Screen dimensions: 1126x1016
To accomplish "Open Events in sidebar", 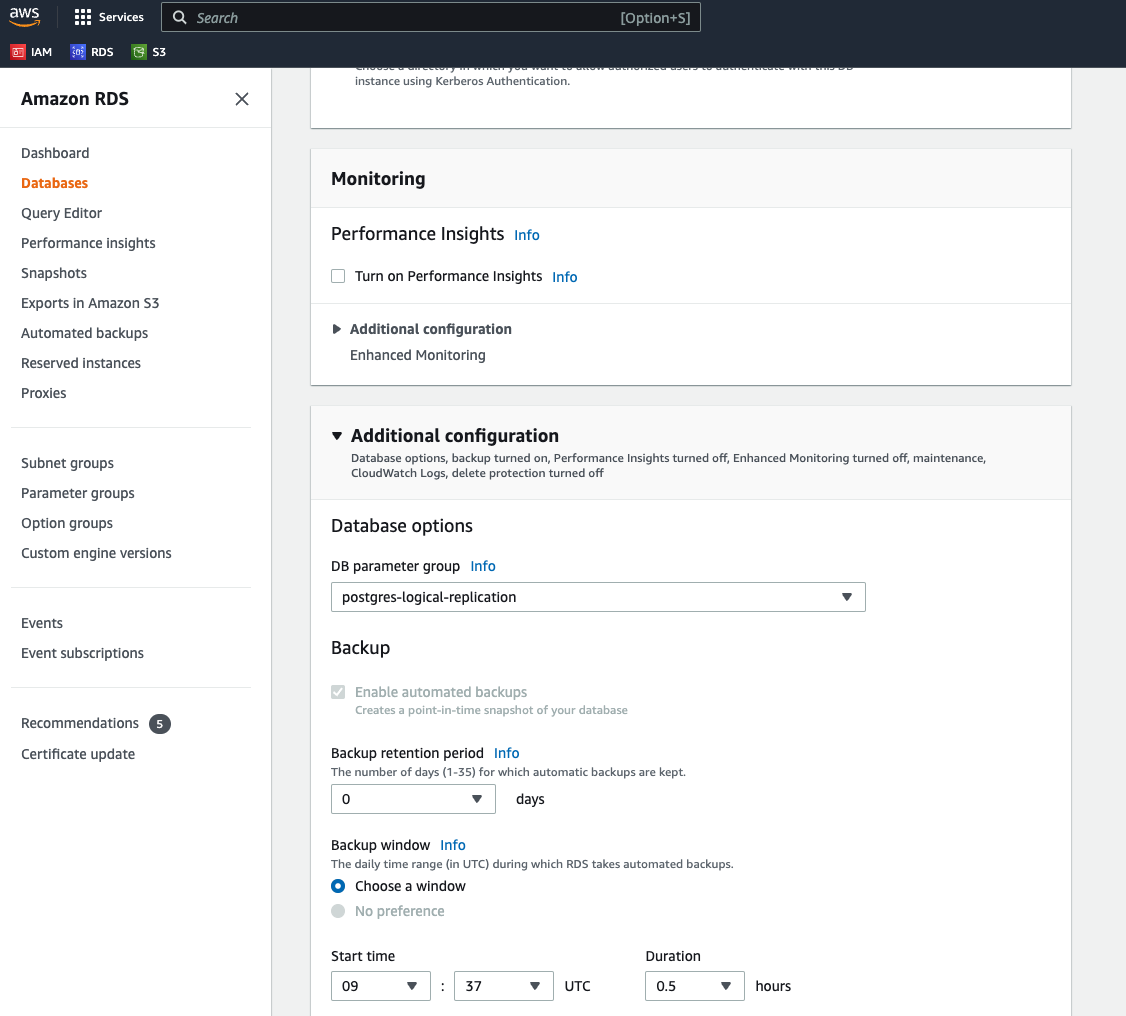I will click(42, 623).
